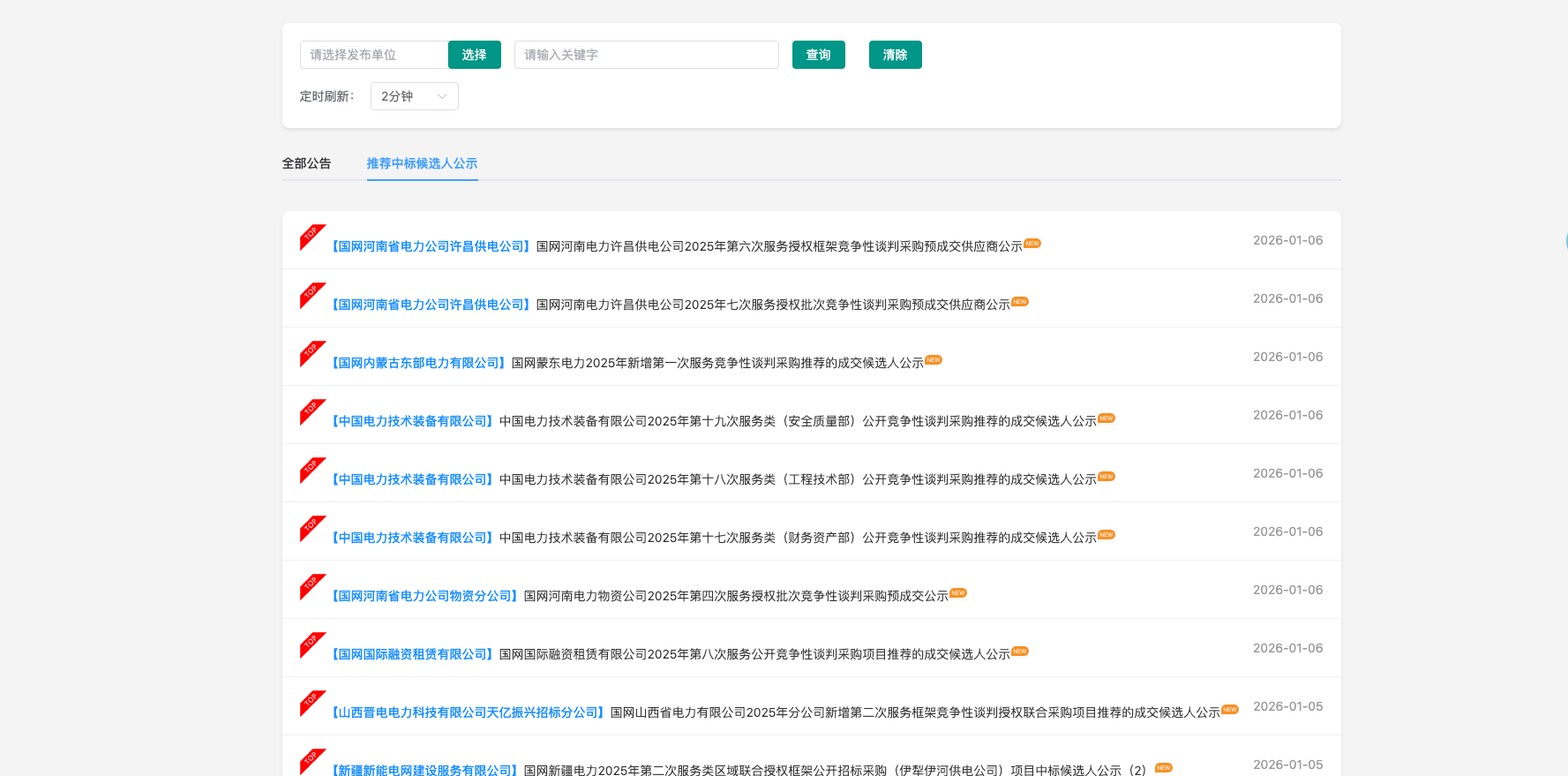The image size is (1568, 776).
Task: Click the 选择 button for publishing unit
Action: pyautogui.click(x=474, y=55)
